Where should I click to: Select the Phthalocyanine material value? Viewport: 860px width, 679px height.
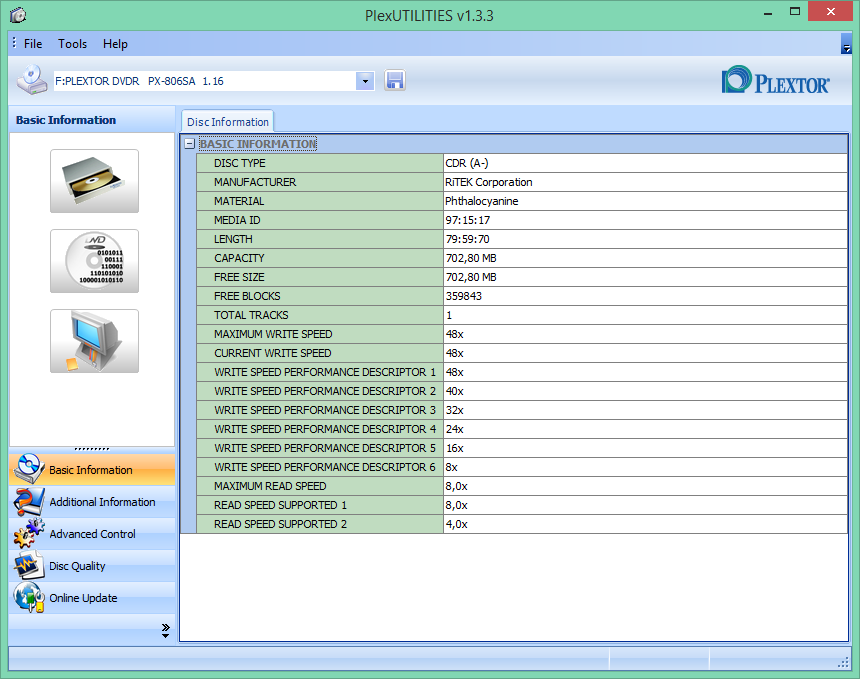tap(482, 201)
